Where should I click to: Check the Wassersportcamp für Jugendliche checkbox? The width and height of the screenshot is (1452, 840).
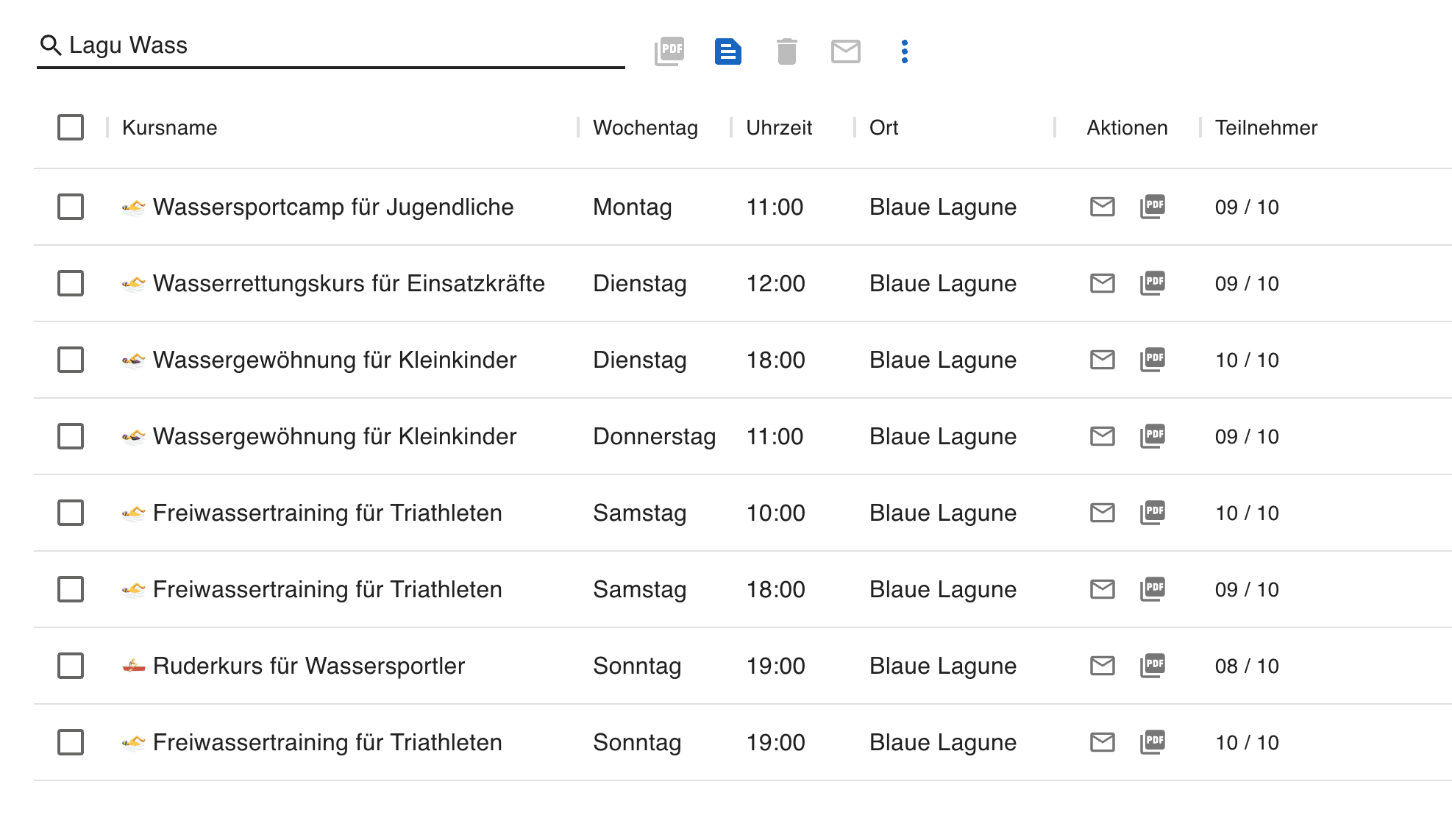click(71, 207)
